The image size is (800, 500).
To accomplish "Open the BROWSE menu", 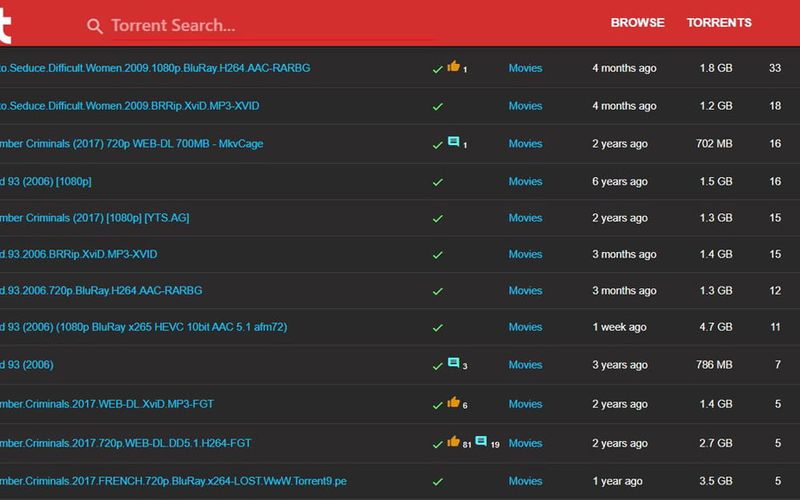I will [637, 22].
